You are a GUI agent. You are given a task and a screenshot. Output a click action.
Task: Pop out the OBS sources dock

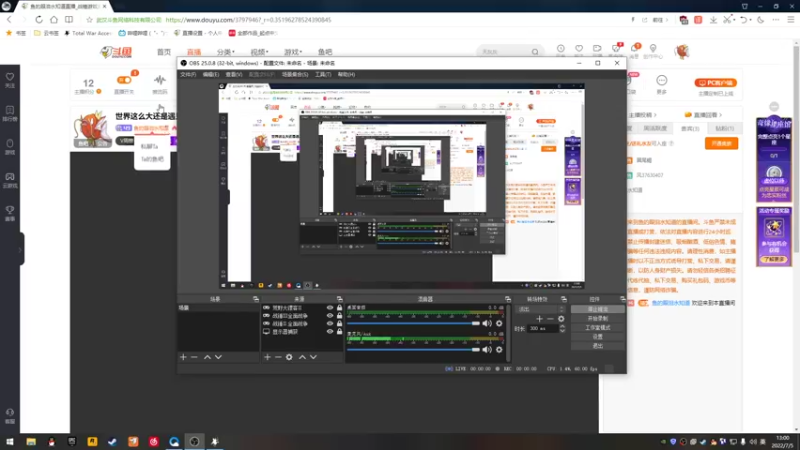coord(339,299)
